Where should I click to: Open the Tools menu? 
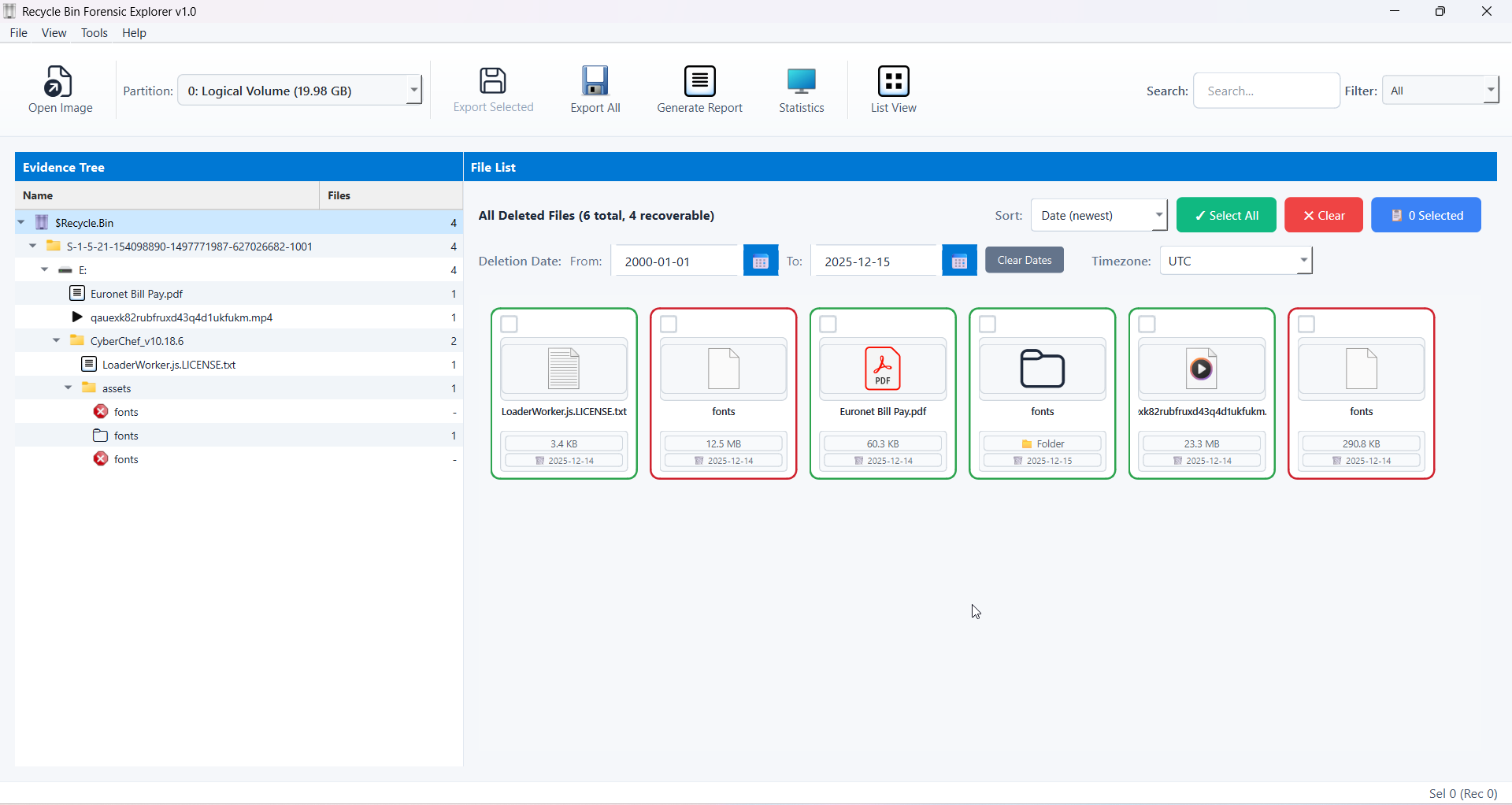94,33
